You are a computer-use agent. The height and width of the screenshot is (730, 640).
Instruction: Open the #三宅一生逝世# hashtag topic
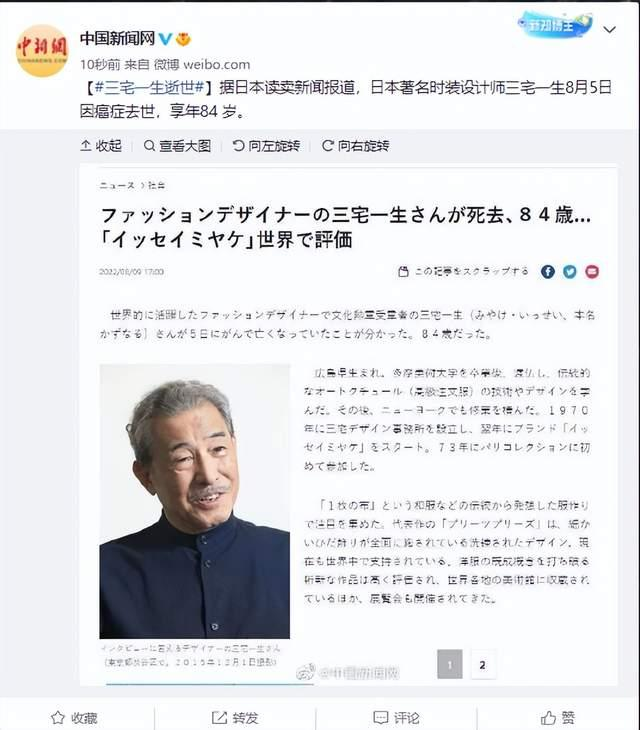pos(150,87)
